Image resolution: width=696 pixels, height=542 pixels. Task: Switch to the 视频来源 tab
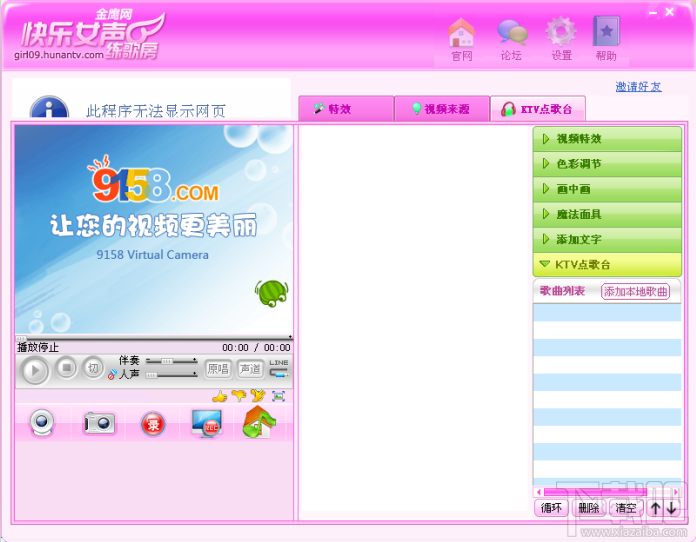pyautogui.click(x=442, y=109)
